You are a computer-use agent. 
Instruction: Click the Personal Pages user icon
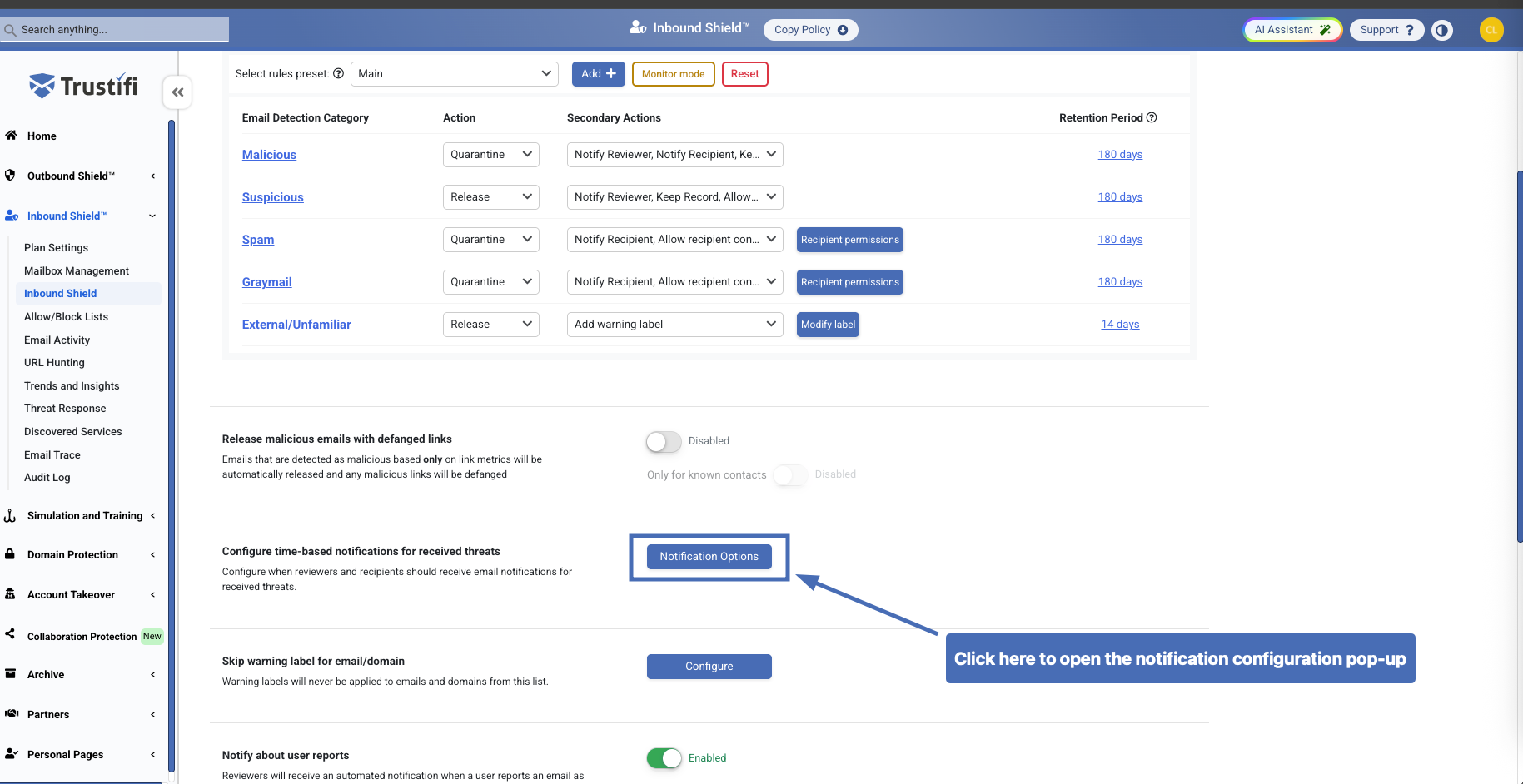pos(11,754)
